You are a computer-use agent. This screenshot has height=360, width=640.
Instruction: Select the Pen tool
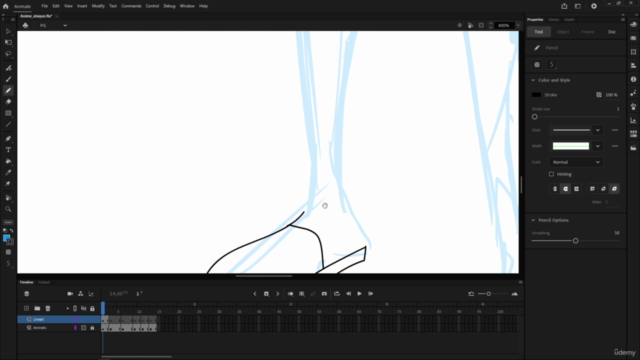coord(8,139)
